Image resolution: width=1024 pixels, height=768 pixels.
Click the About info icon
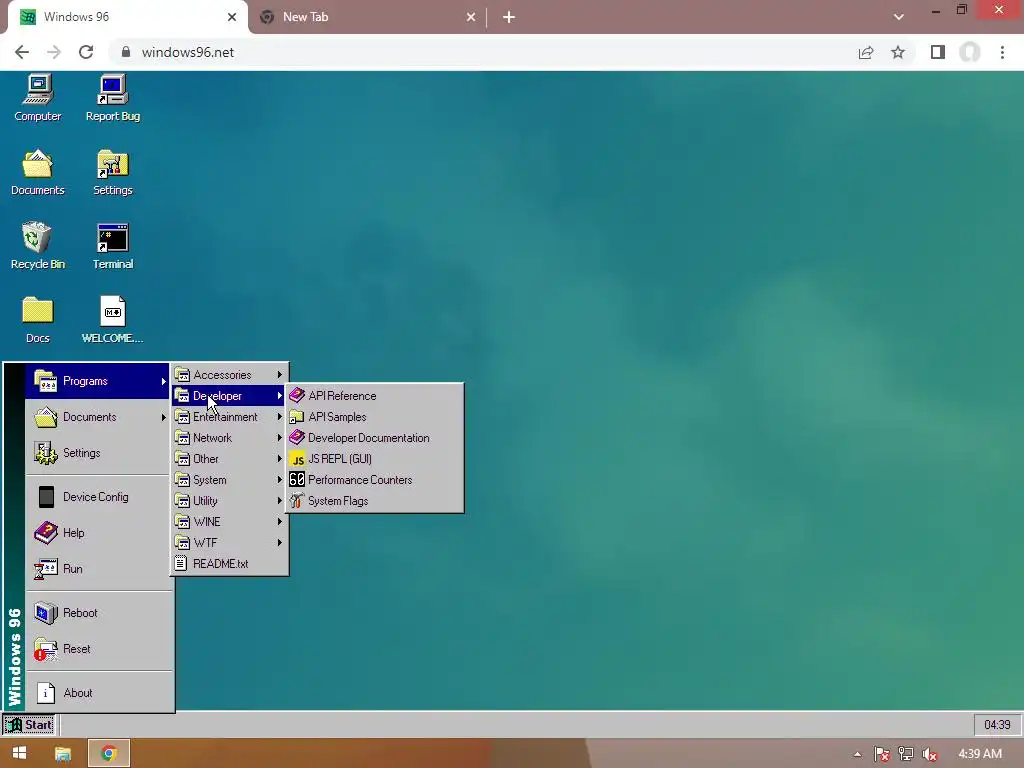(x=46, y=693)
